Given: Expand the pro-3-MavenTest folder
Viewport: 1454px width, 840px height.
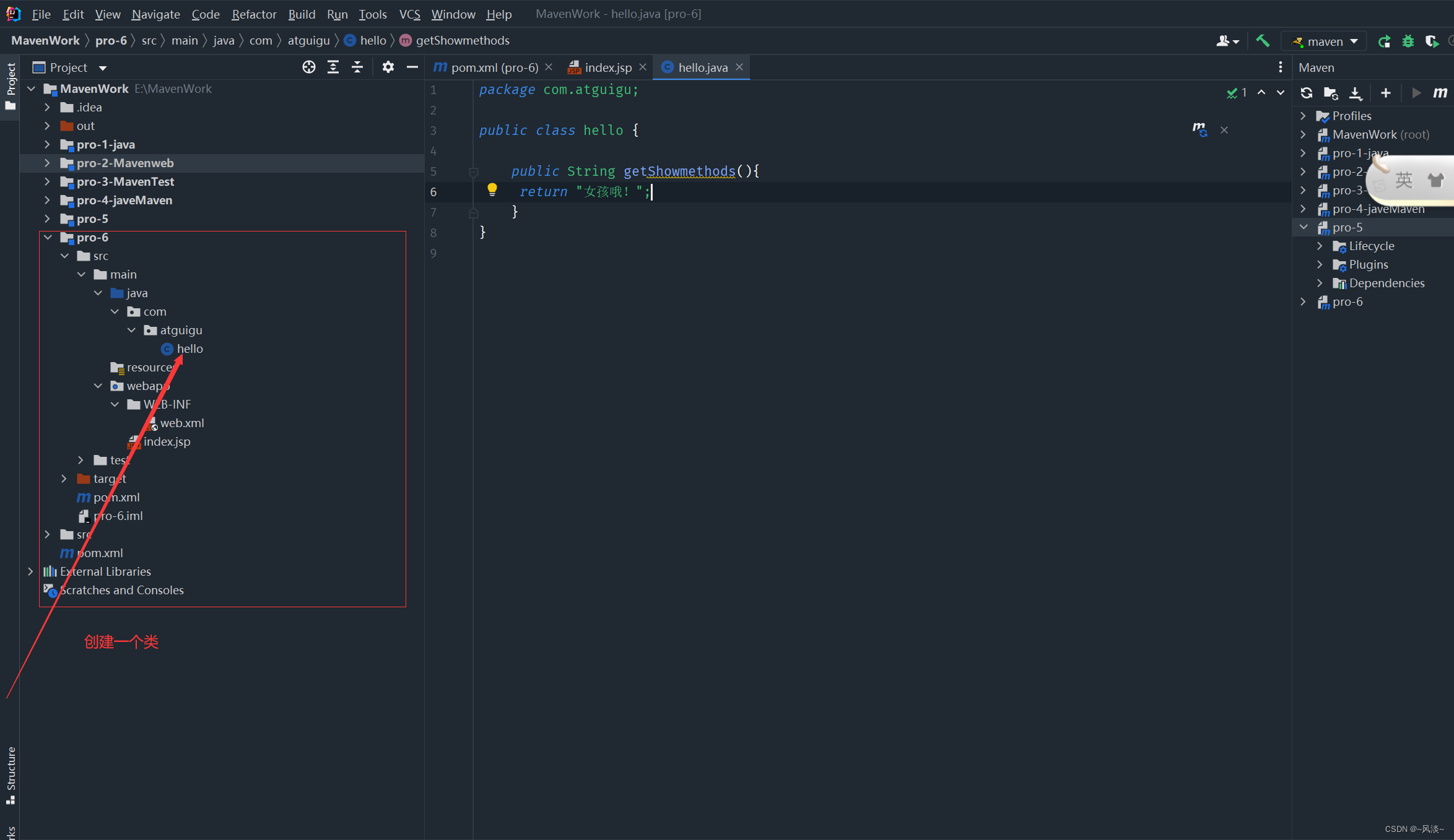Looking at the screenshot, I should (47, 181).
